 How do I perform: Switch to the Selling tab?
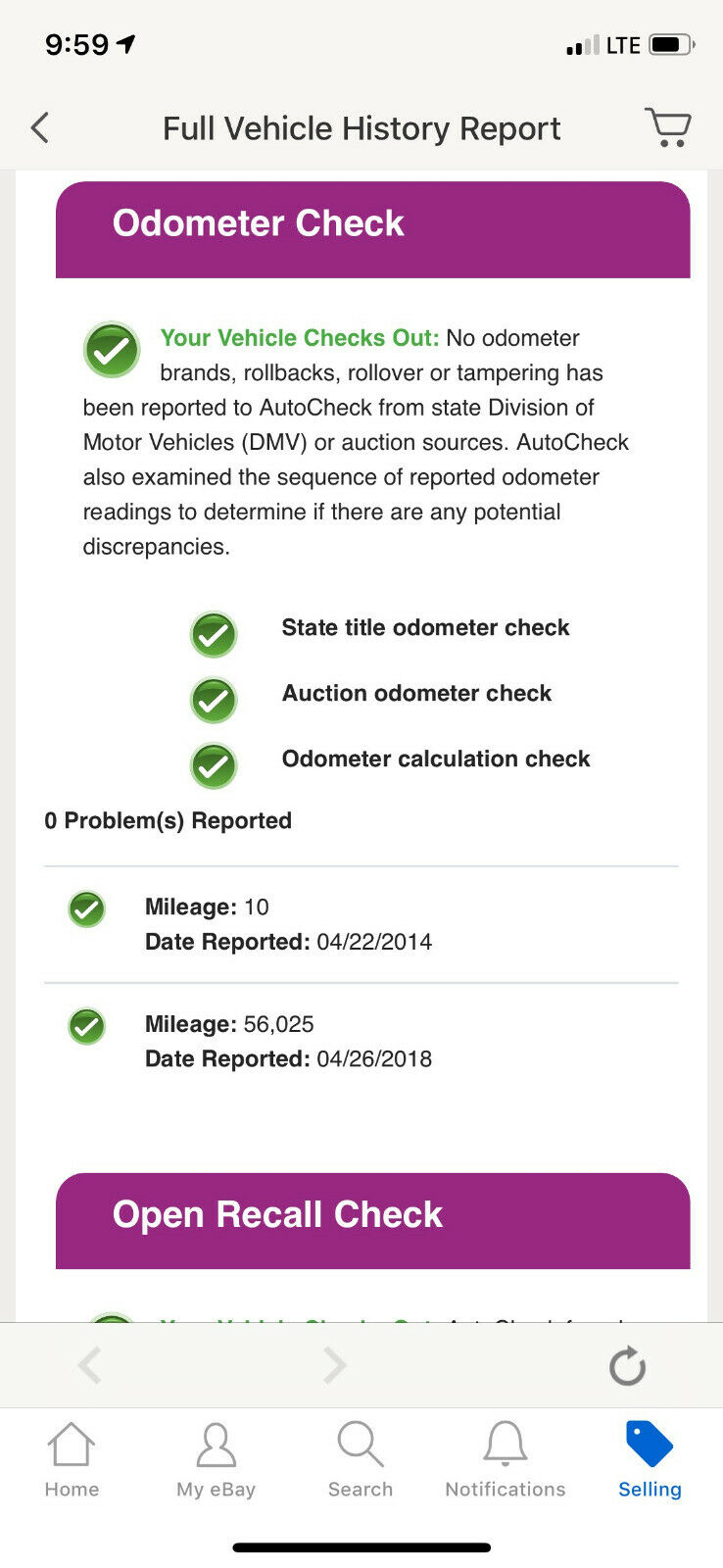coord(650,1460)
